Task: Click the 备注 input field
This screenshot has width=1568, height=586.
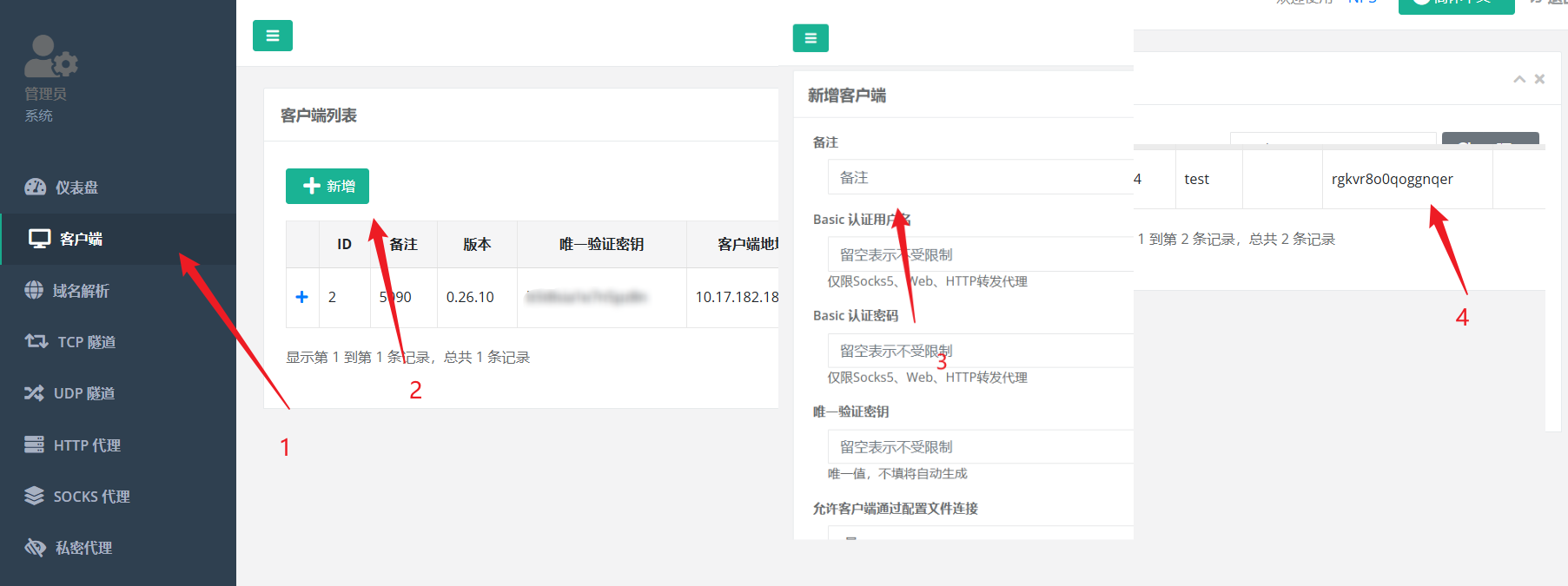Action: coord(980,177)
